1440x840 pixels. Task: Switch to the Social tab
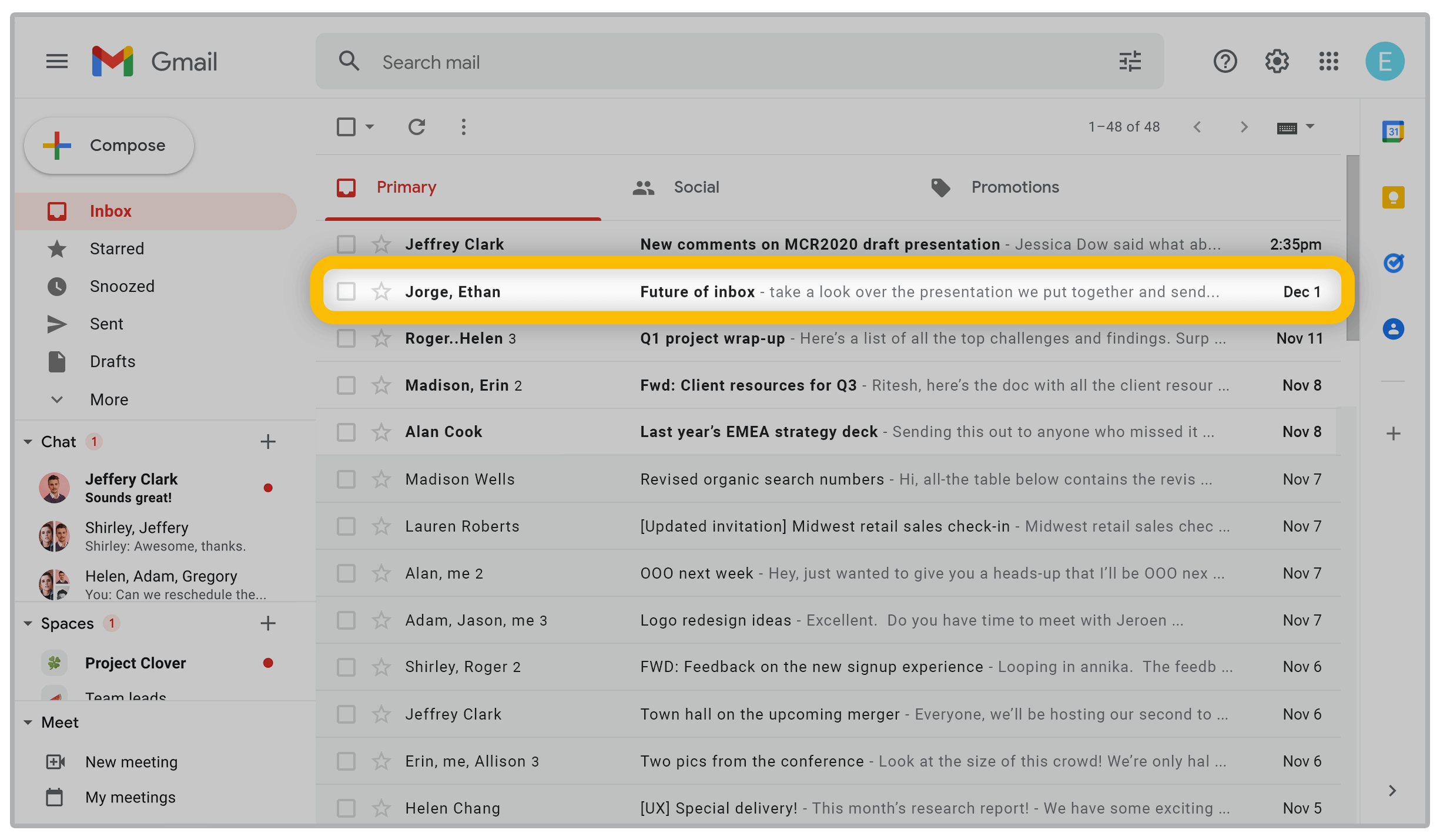coord(696,187)
